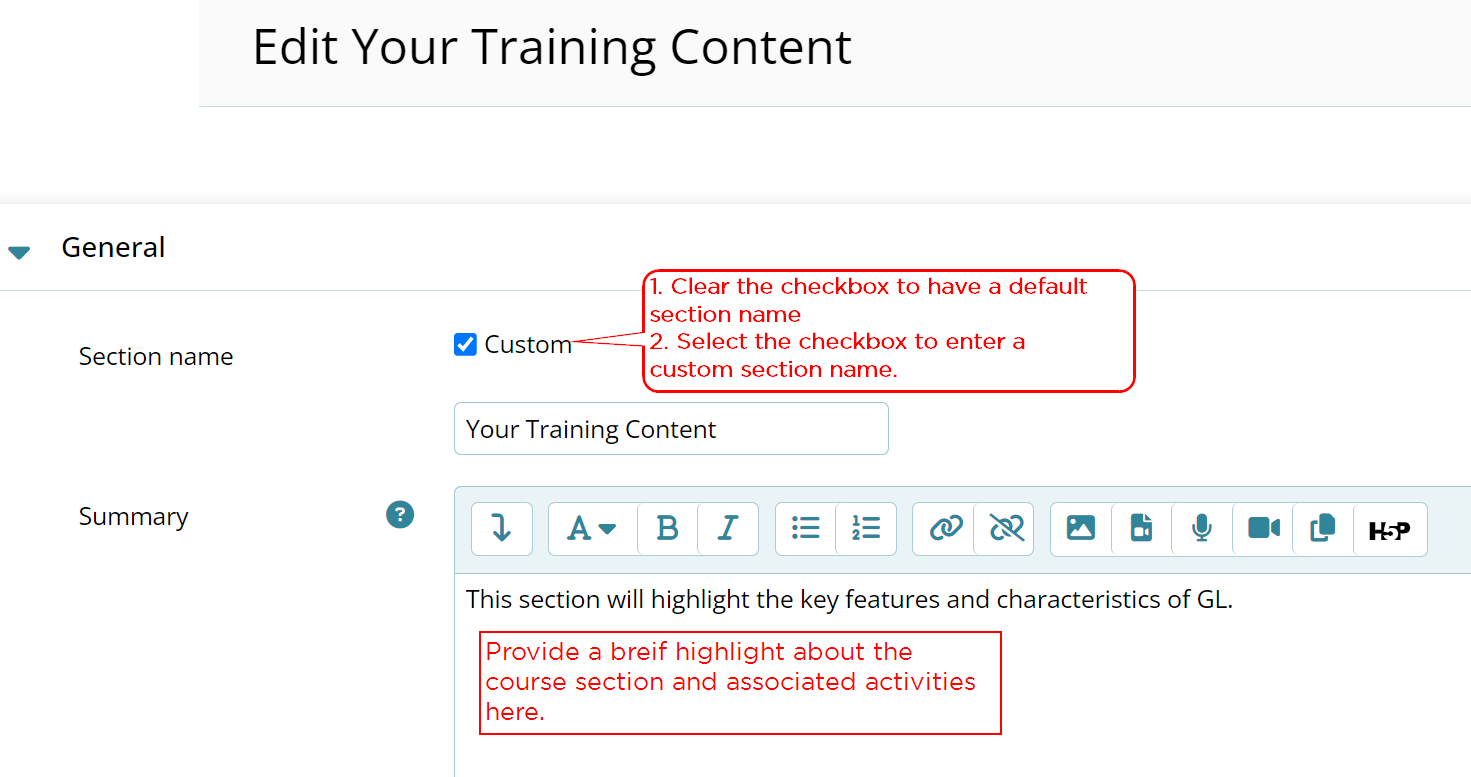Click the Section name text field
The image size is (1471, 777).
(670, 429)
